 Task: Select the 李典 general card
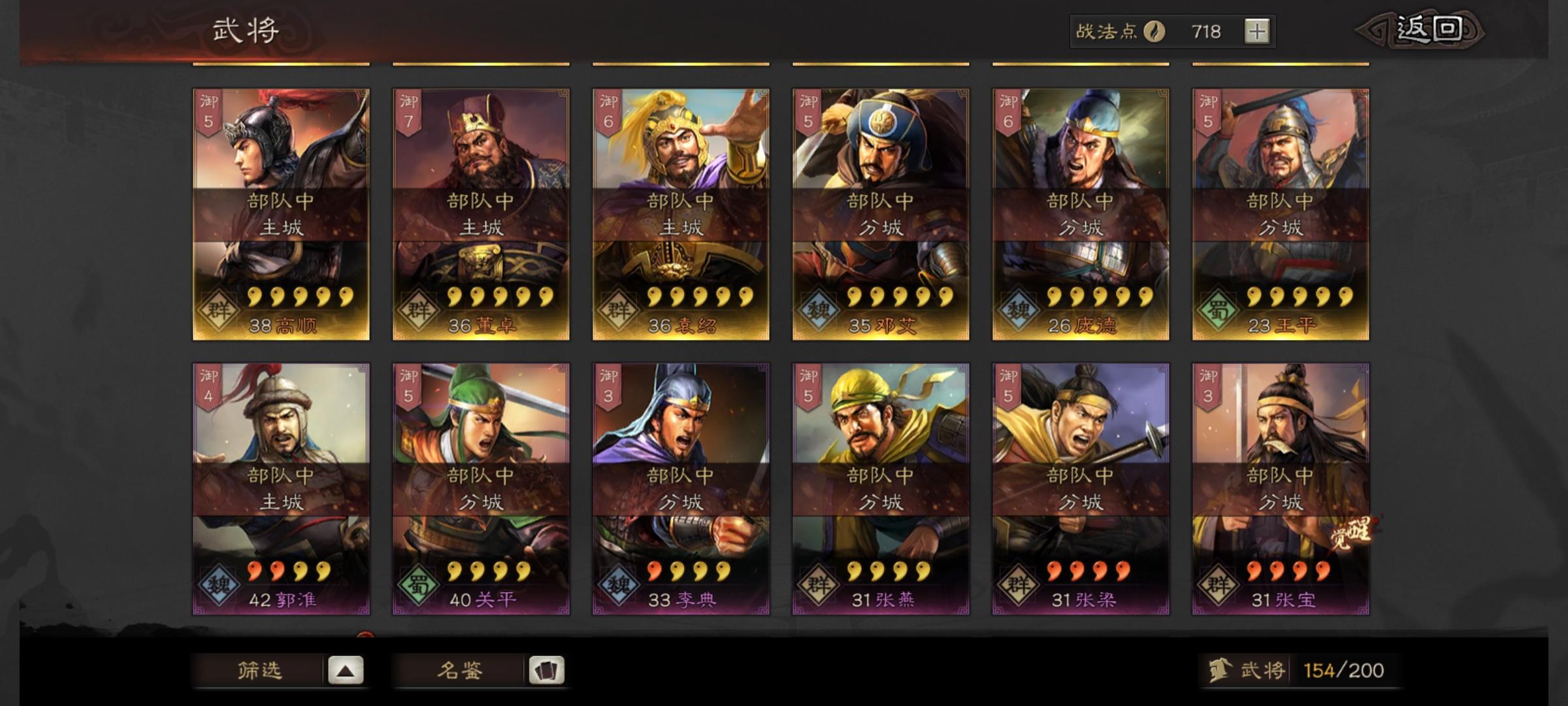pyautogui.click(x=681, y=489)
